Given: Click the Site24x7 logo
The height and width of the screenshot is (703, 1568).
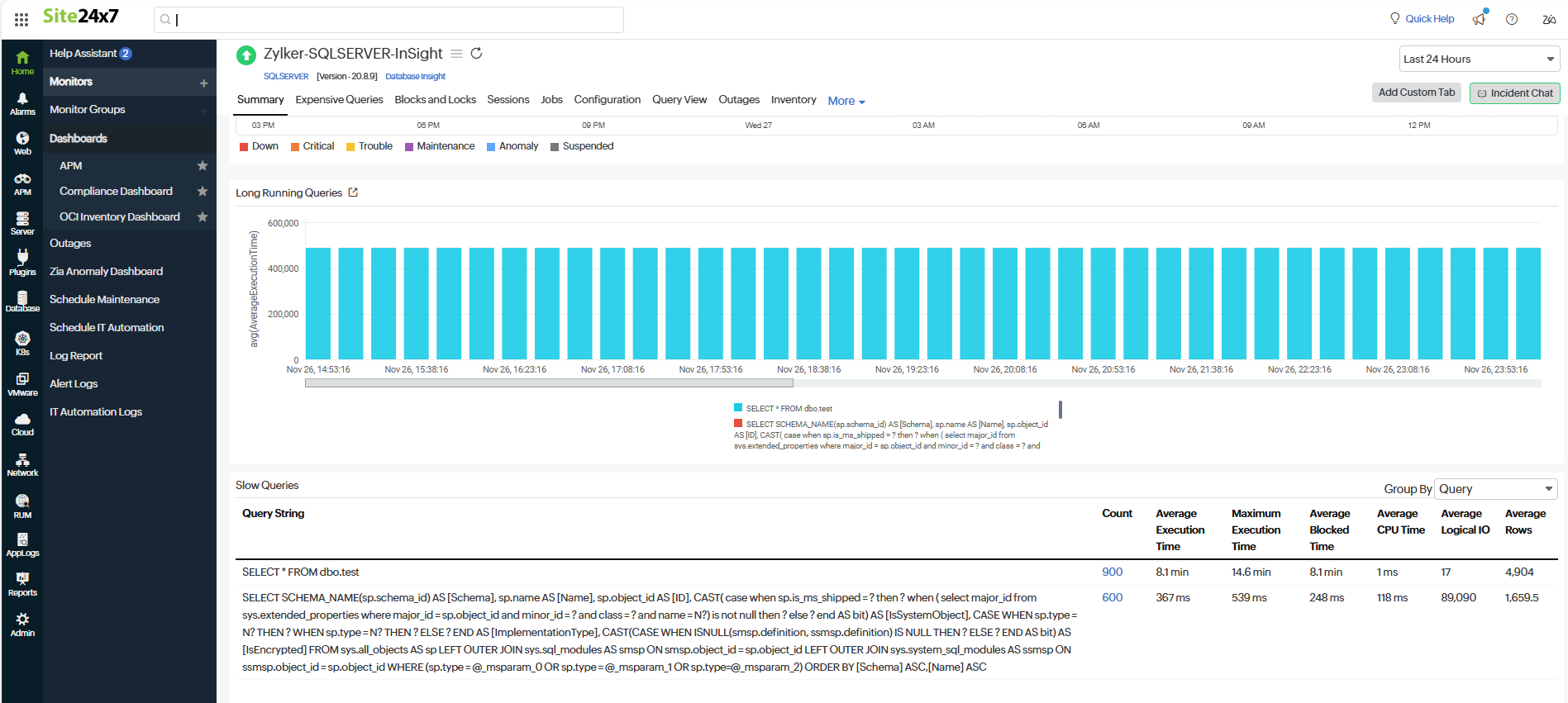Looking at the screenshot, I should coord(80,17).
